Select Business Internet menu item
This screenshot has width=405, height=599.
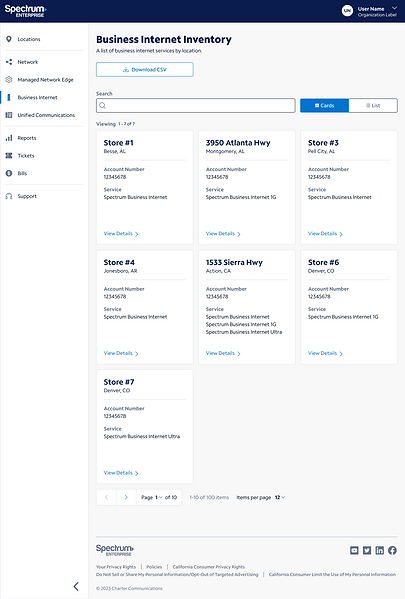37,97
